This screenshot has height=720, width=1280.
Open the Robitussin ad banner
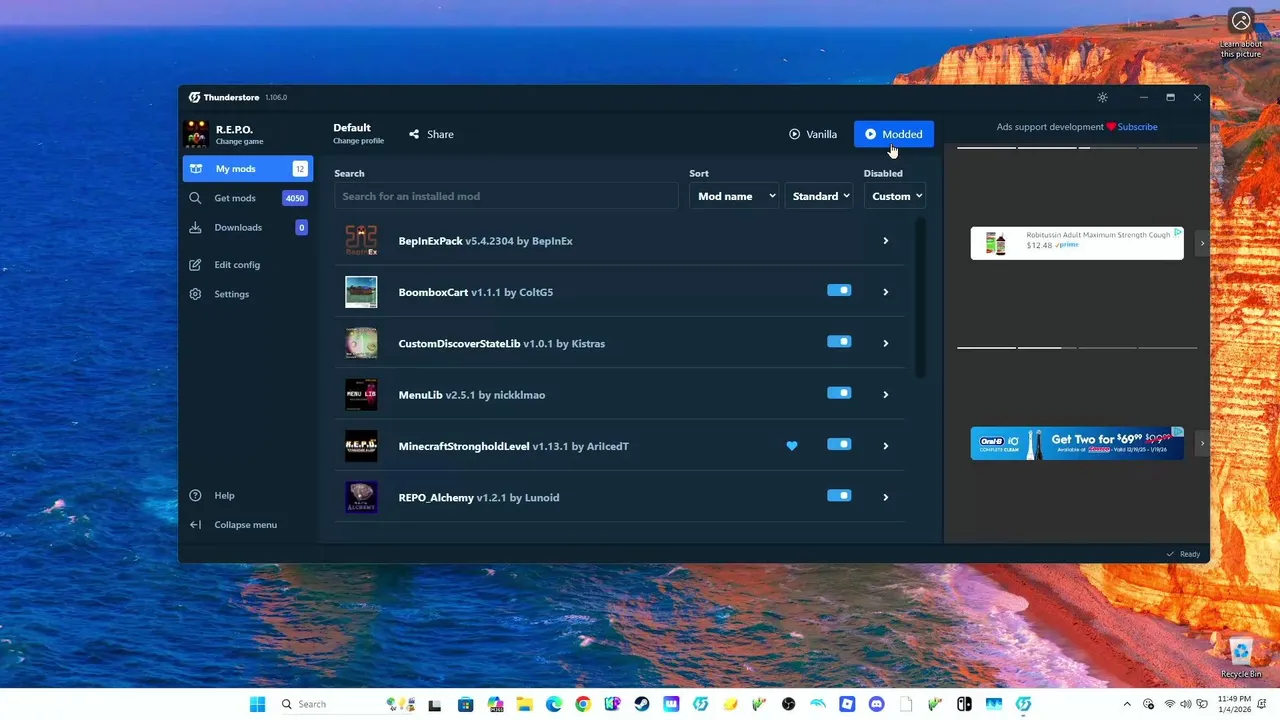coord(1077,243)
